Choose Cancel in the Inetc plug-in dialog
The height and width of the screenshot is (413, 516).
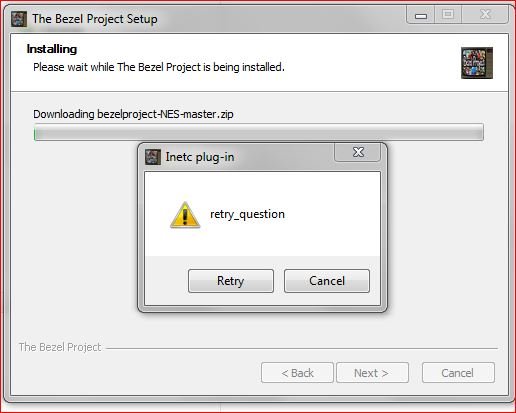tap(327, 281)
